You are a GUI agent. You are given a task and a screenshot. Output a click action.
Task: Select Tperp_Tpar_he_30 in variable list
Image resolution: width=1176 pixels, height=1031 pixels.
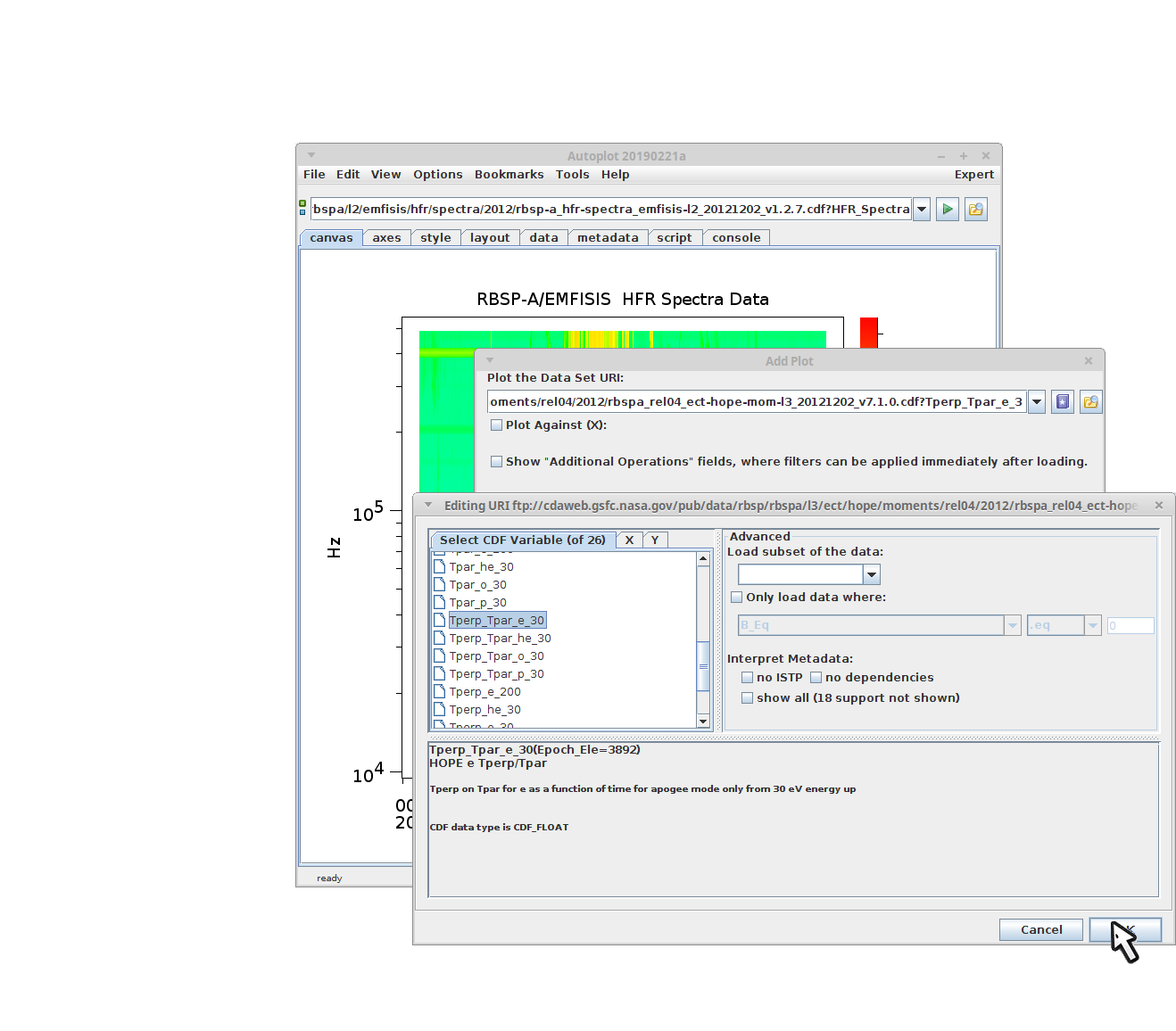tap(501, 639)
